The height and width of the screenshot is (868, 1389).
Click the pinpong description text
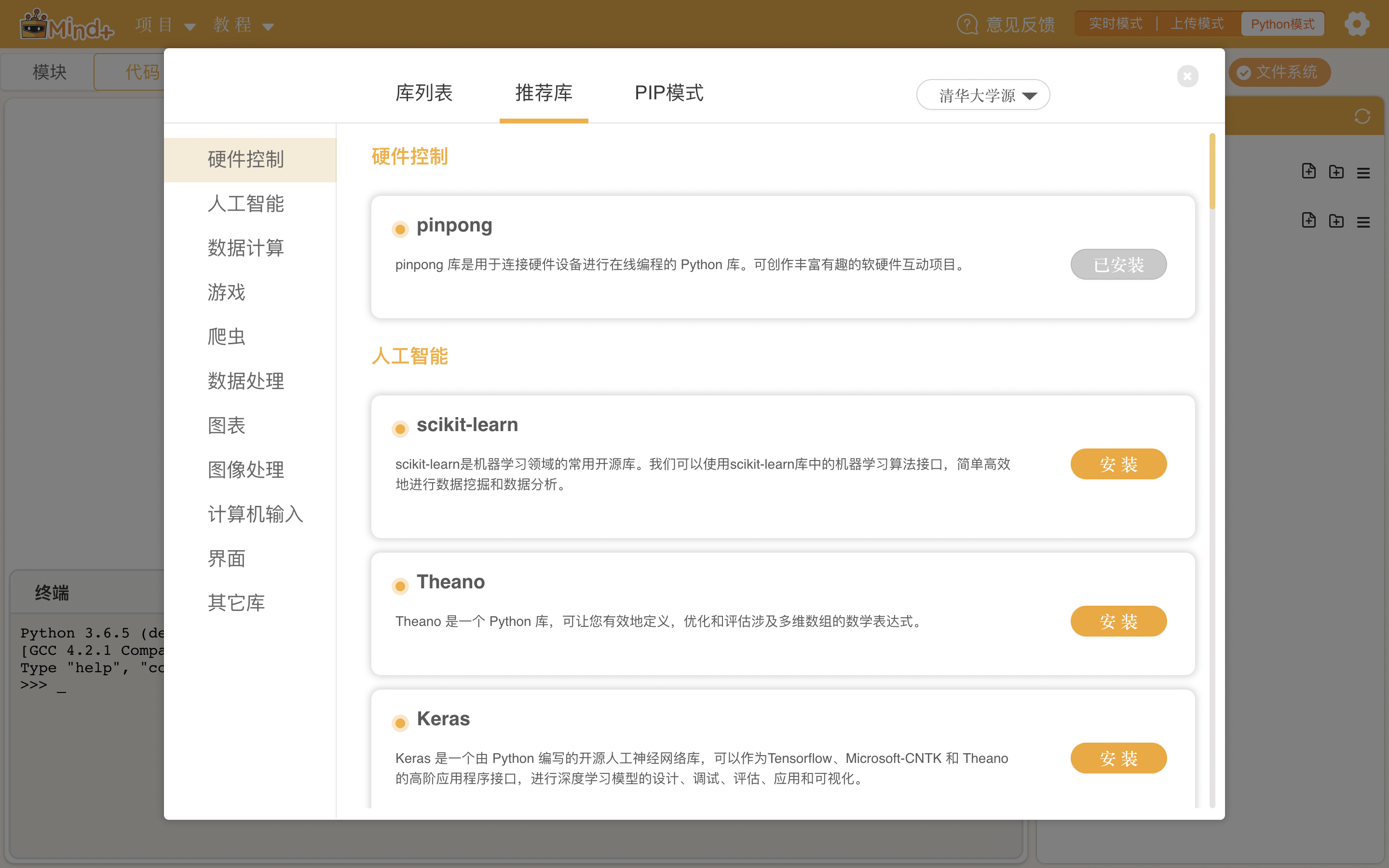point(681,265)
